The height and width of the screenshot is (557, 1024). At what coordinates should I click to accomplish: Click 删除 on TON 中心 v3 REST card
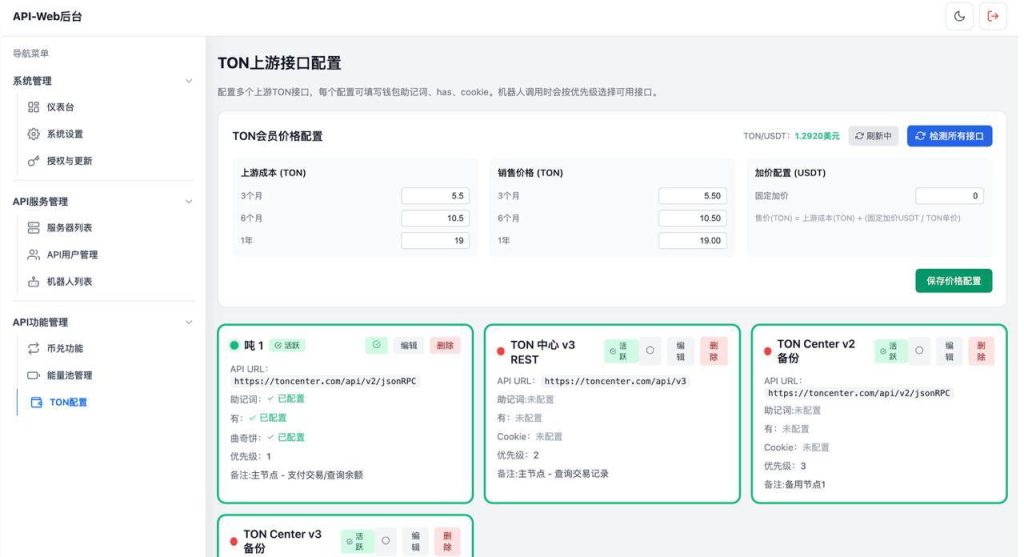pyautogui.click(x=713, y=351)
